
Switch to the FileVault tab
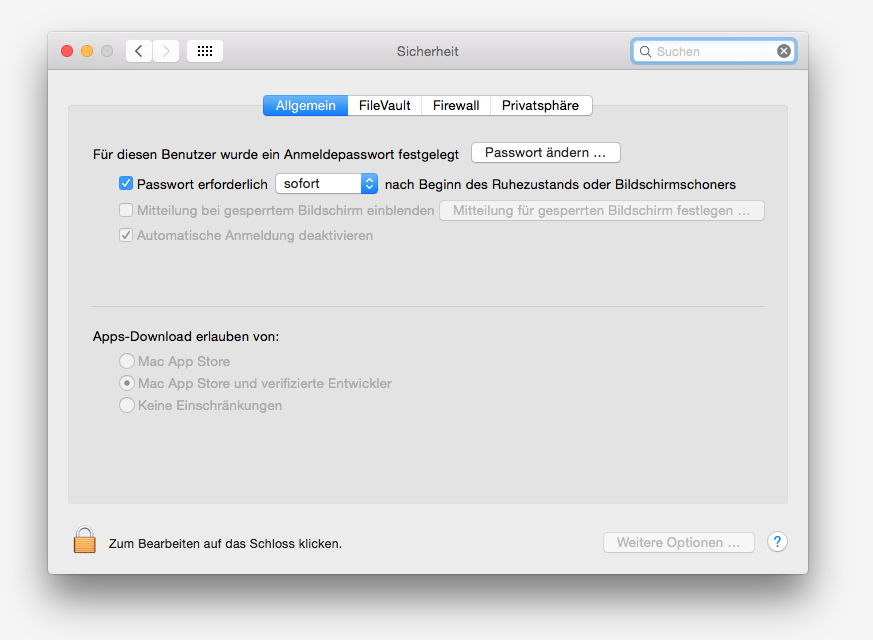tap(385, 106)
